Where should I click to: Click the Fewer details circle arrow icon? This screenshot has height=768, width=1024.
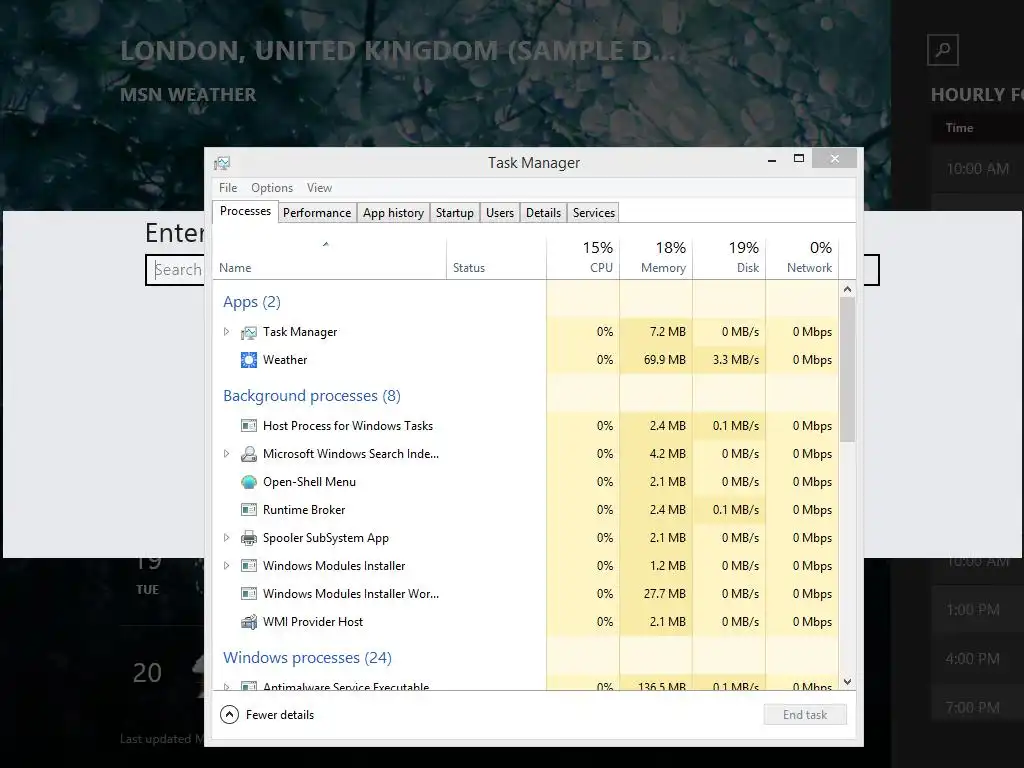click(x=229, y=714)
